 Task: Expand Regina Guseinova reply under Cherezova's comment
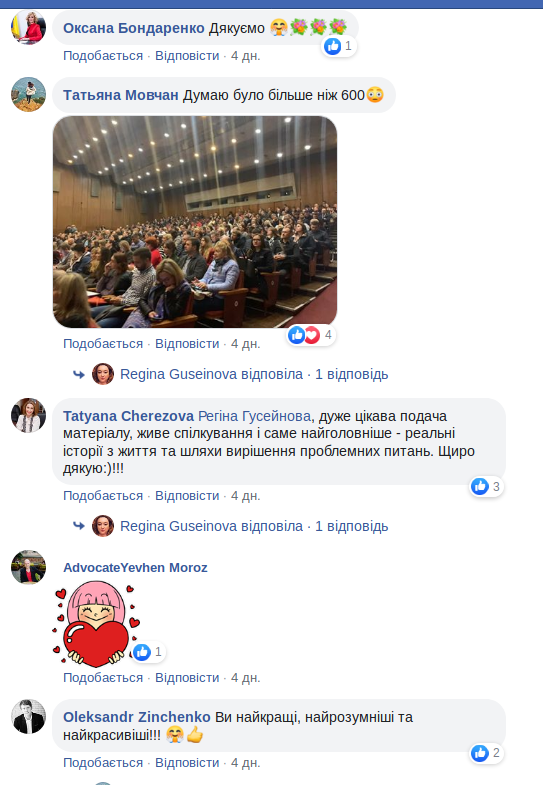click(x=254, y=526)
